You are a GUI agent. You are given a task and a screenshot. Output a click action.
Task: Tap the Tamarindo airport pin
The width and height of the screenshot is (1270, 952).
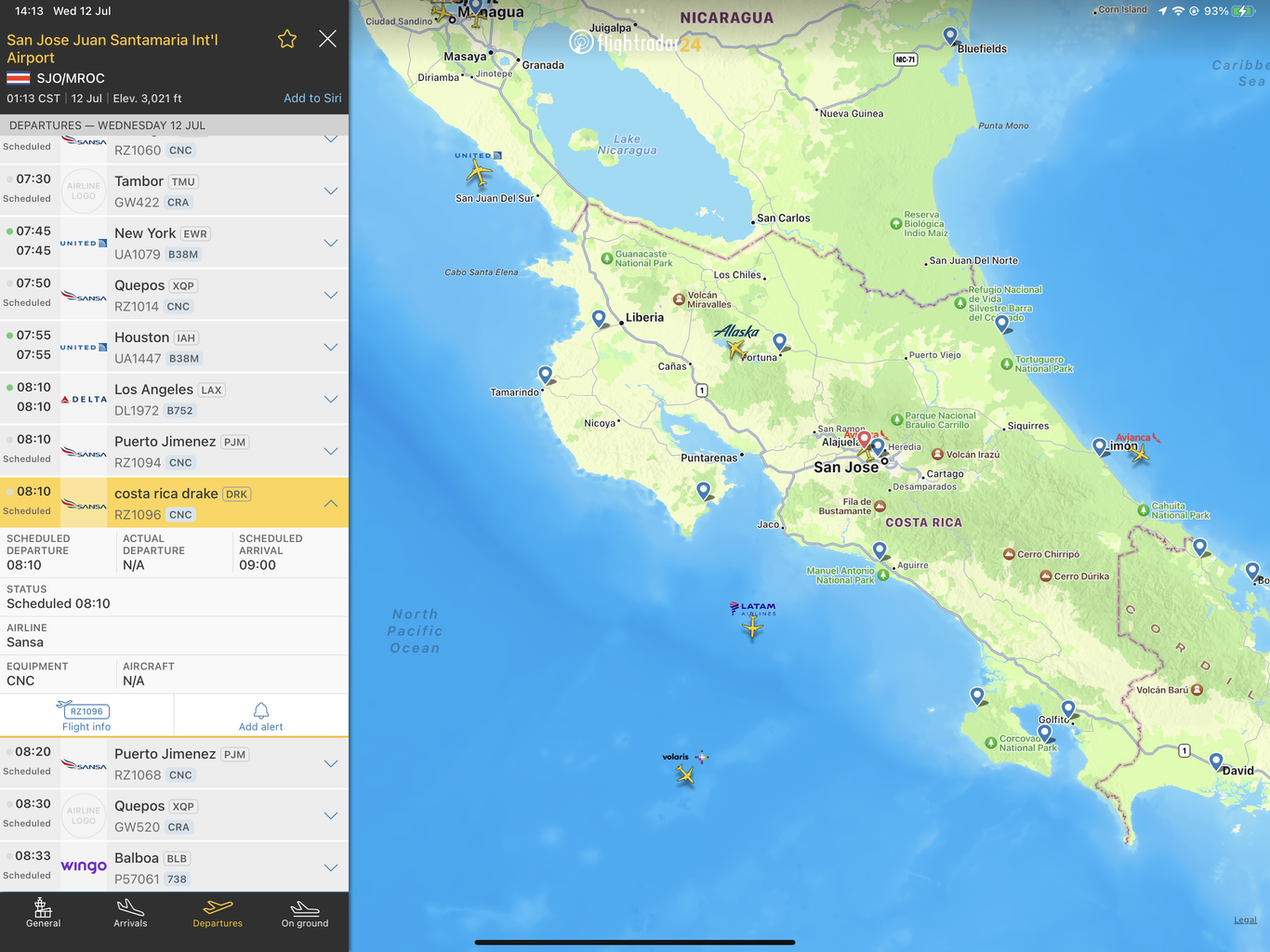tap(546, 376)
